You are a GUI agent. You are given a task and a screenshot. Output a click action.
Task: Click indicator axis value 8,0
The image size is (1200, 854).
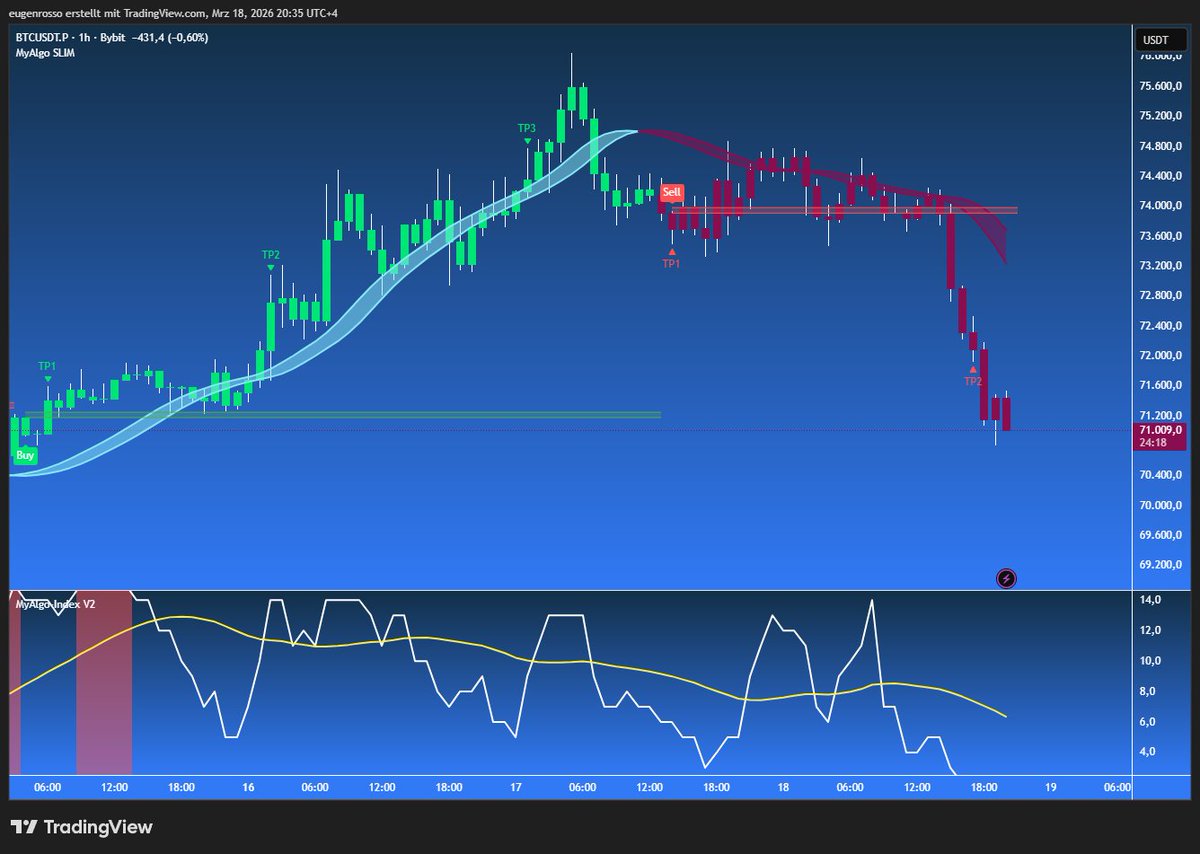pyautogui.click(x=1150, y=691)
